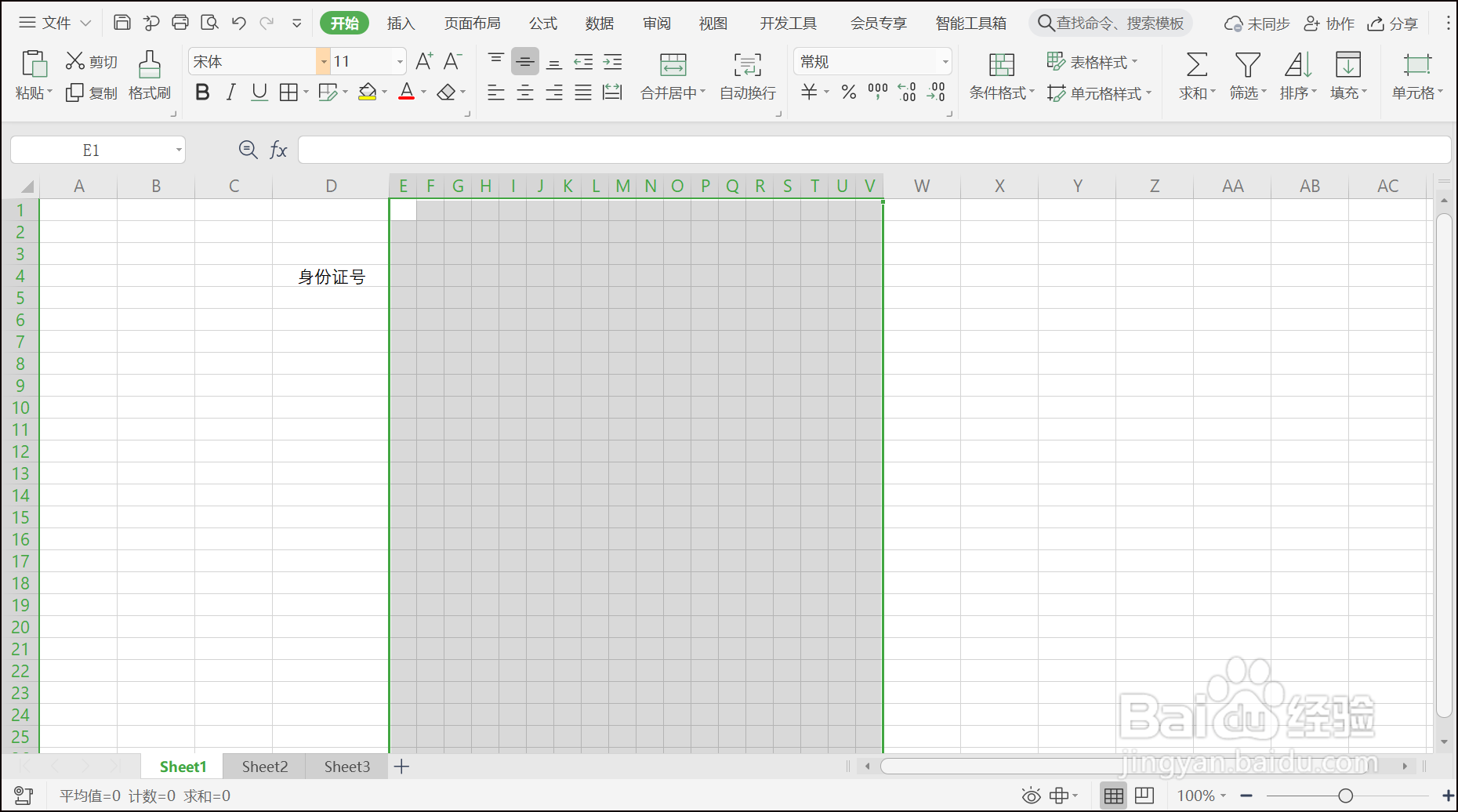1458x812 pixels.
Task: Apply justify alignment
Action: [x=583, y=92]
